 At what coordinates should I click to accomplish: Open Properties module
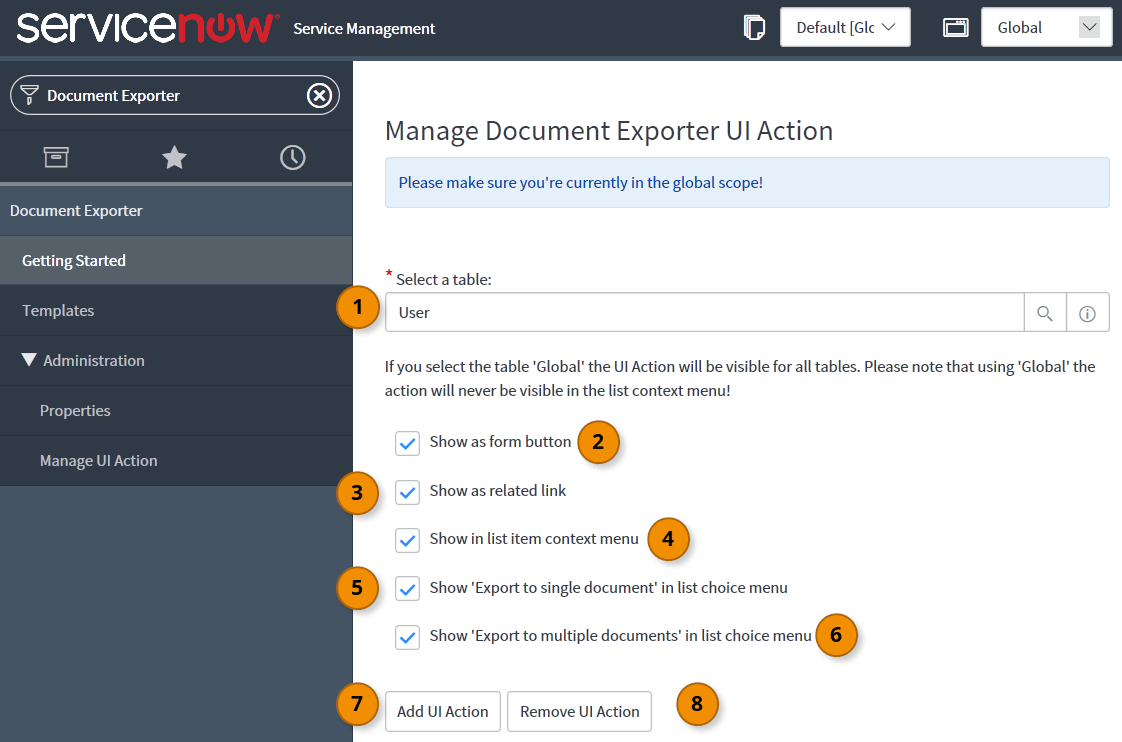[176, 411]
